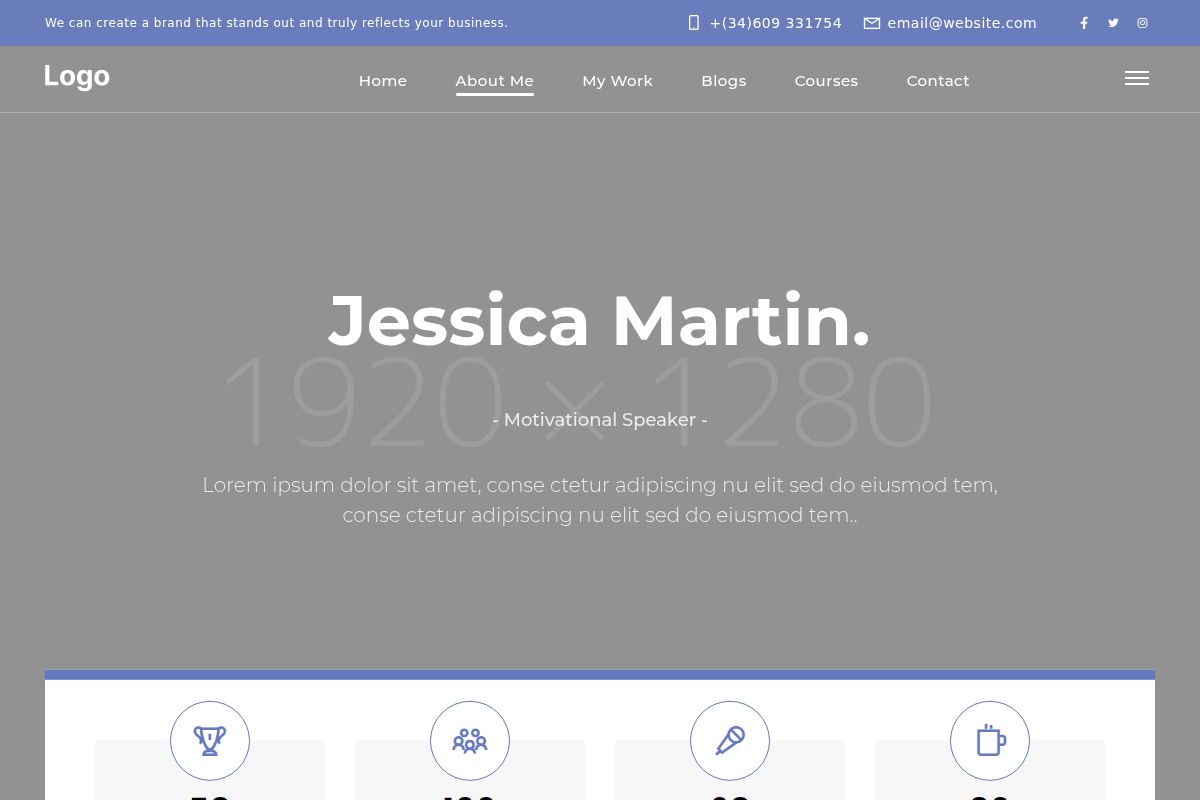Click the microphone icon circle
Image resolution: width=1200 pixels, height=800 pixels.
(x=730, y=741)
